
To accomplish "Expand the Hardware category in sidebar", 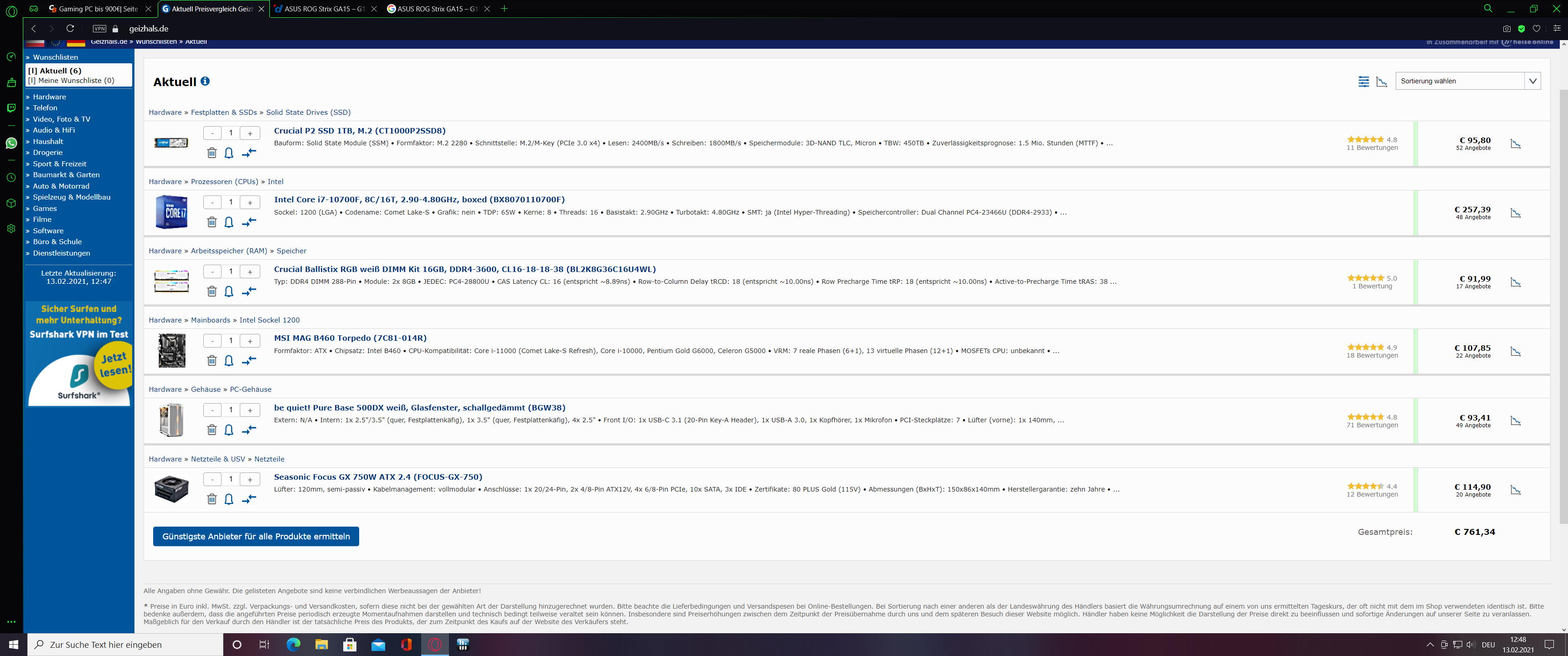I will (49, 97).
